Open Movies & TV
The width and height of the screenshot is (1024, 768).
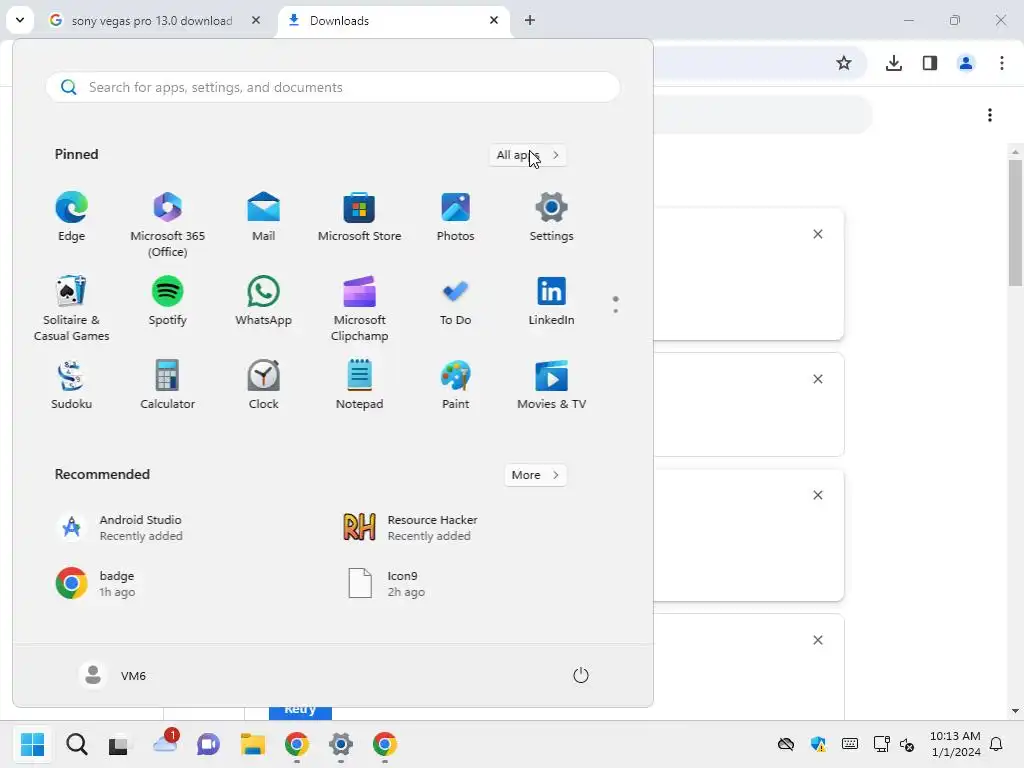tap(551, 385)
